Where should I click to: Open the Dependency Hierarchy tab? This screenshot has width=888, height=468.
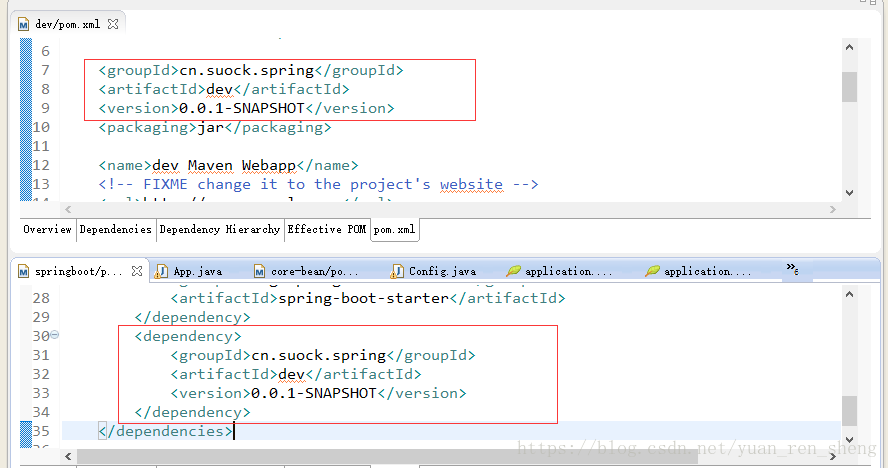(220, 229)
